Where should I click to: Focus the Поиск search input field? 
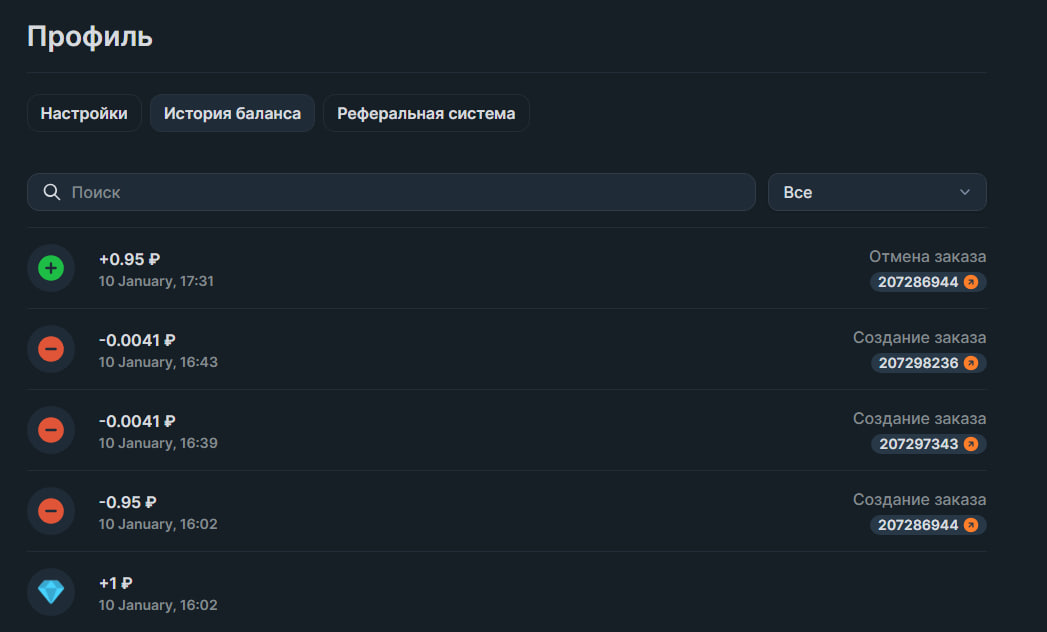click(x=400, y=192)
